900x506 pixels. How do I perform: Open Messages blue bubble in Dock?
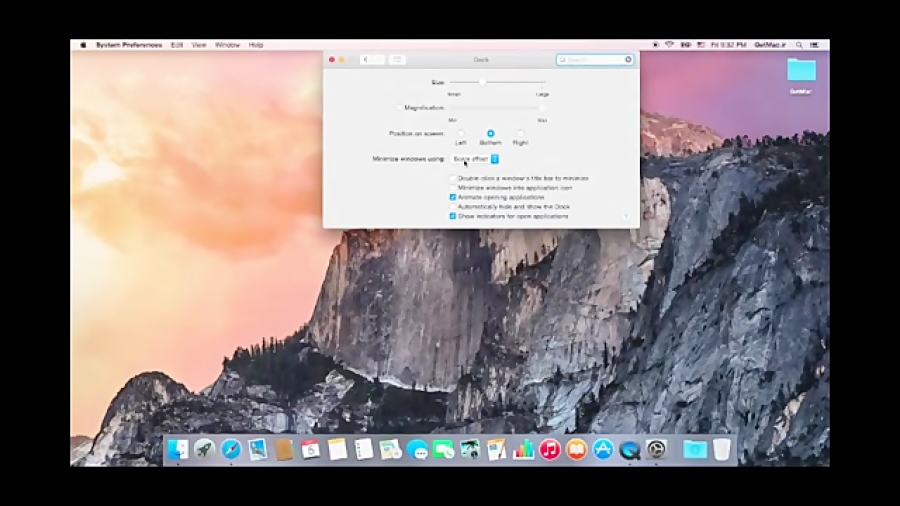(x=417, y=449)
